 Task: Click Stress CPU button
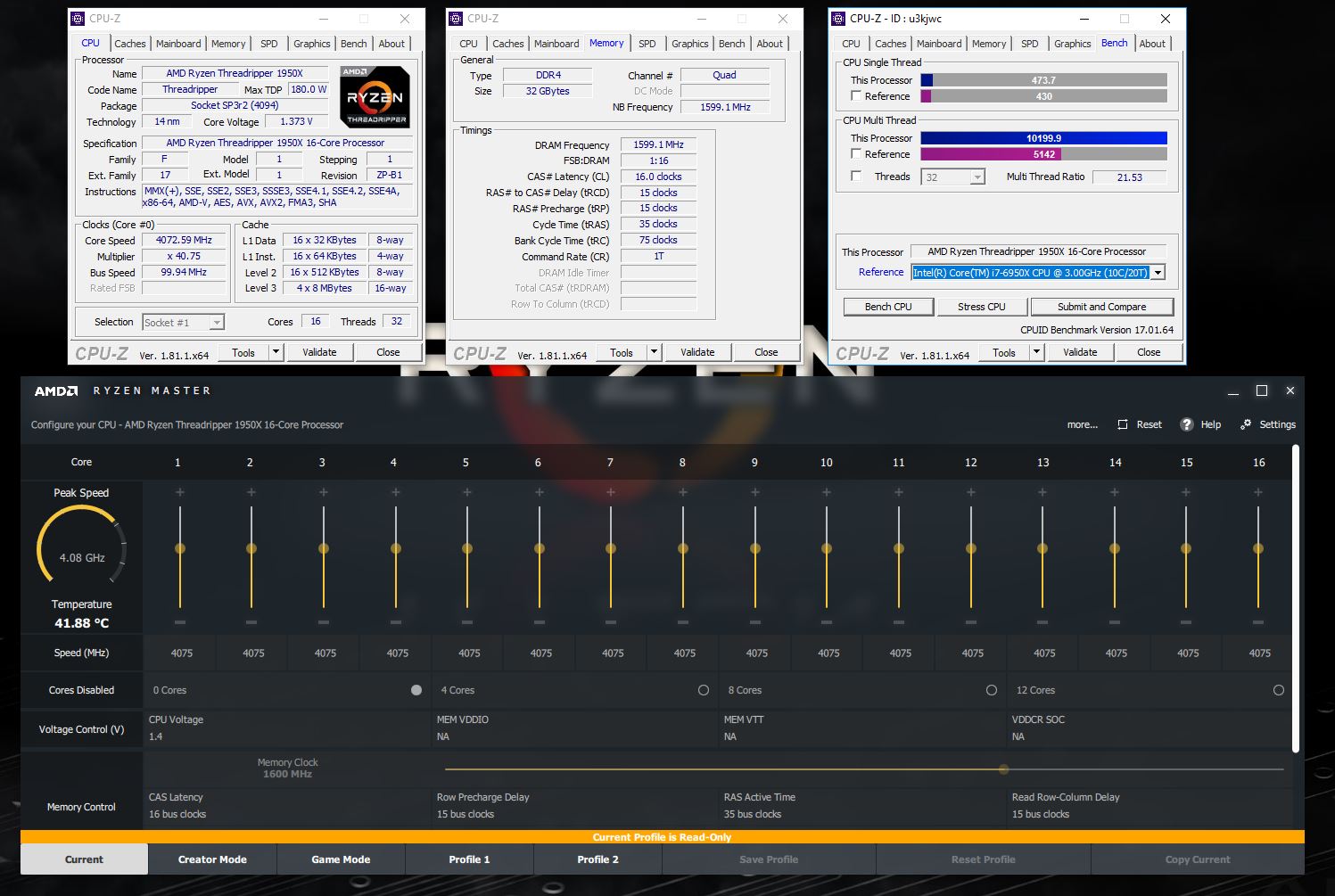tap(982, 307)
